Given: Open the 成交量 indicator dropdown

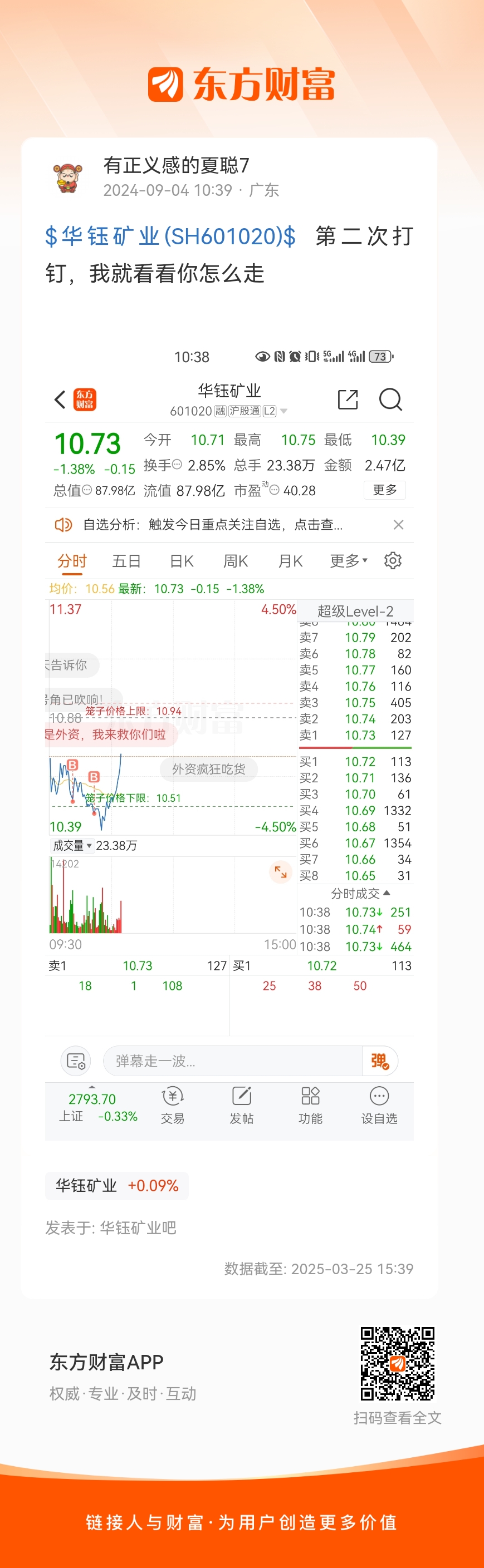Looking at the screenshot, I should tap(71, 845).
